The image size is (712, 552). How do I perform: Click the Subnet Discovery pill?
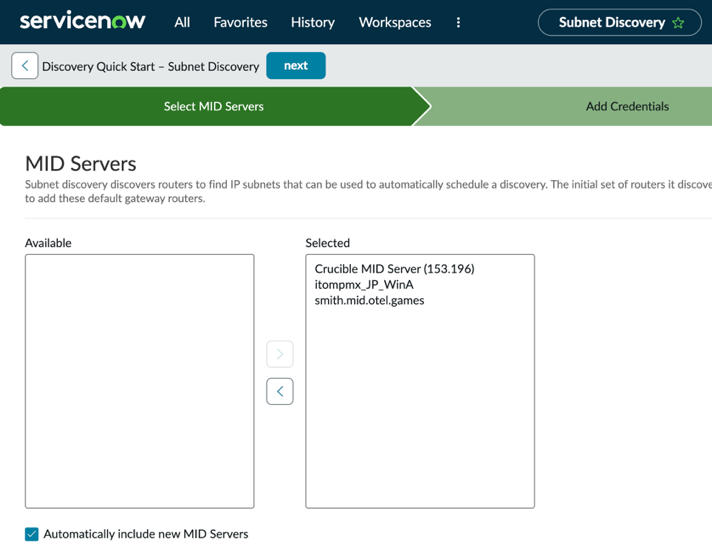[x=619, y=22]
